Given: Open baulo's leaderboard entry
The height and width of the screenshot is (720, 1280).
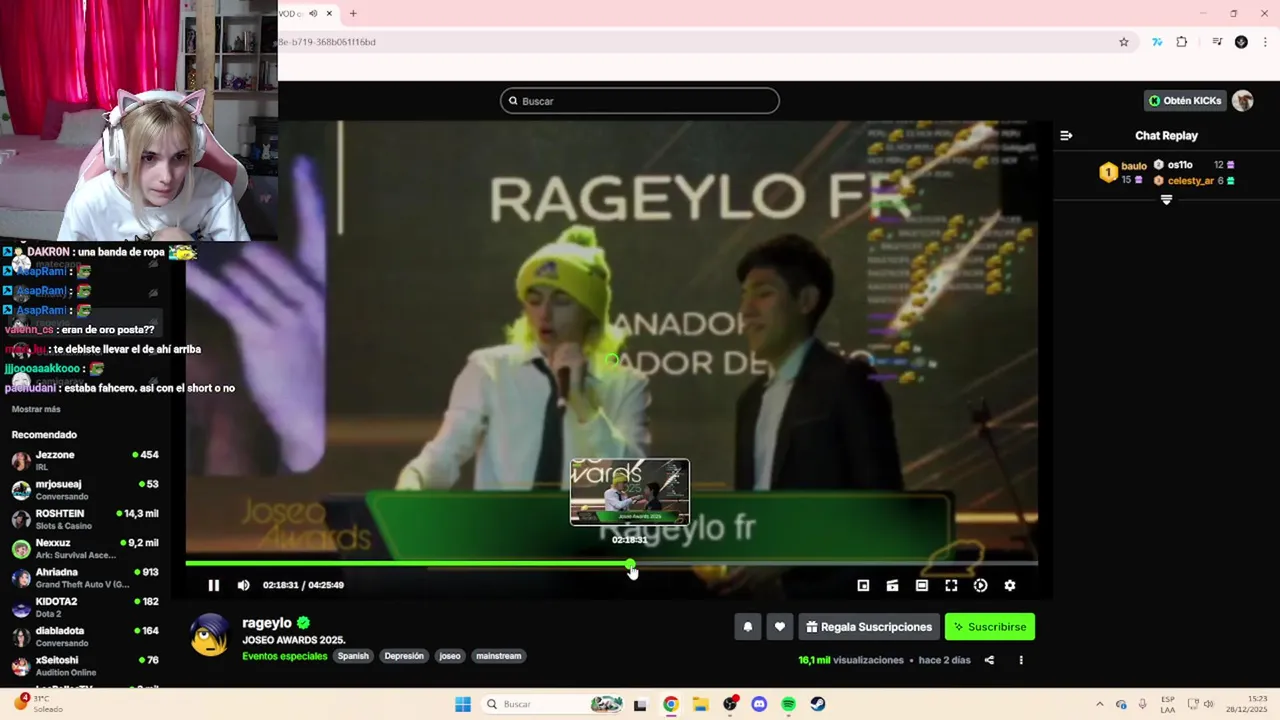Looking at the screenshot, I should click(1123, 172).
